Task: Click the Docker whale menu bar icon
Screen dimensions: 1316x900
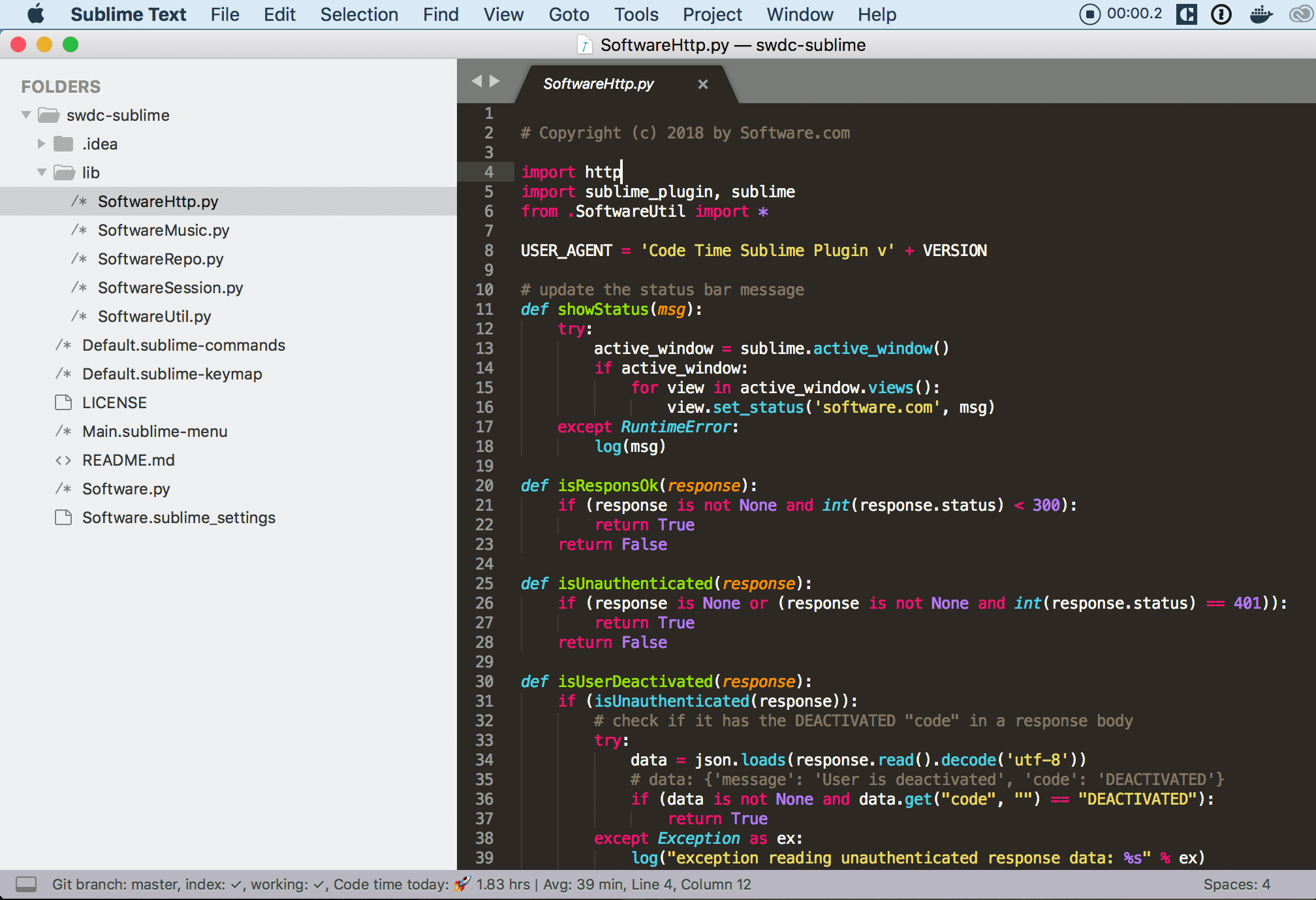Action: [1261, 14]
